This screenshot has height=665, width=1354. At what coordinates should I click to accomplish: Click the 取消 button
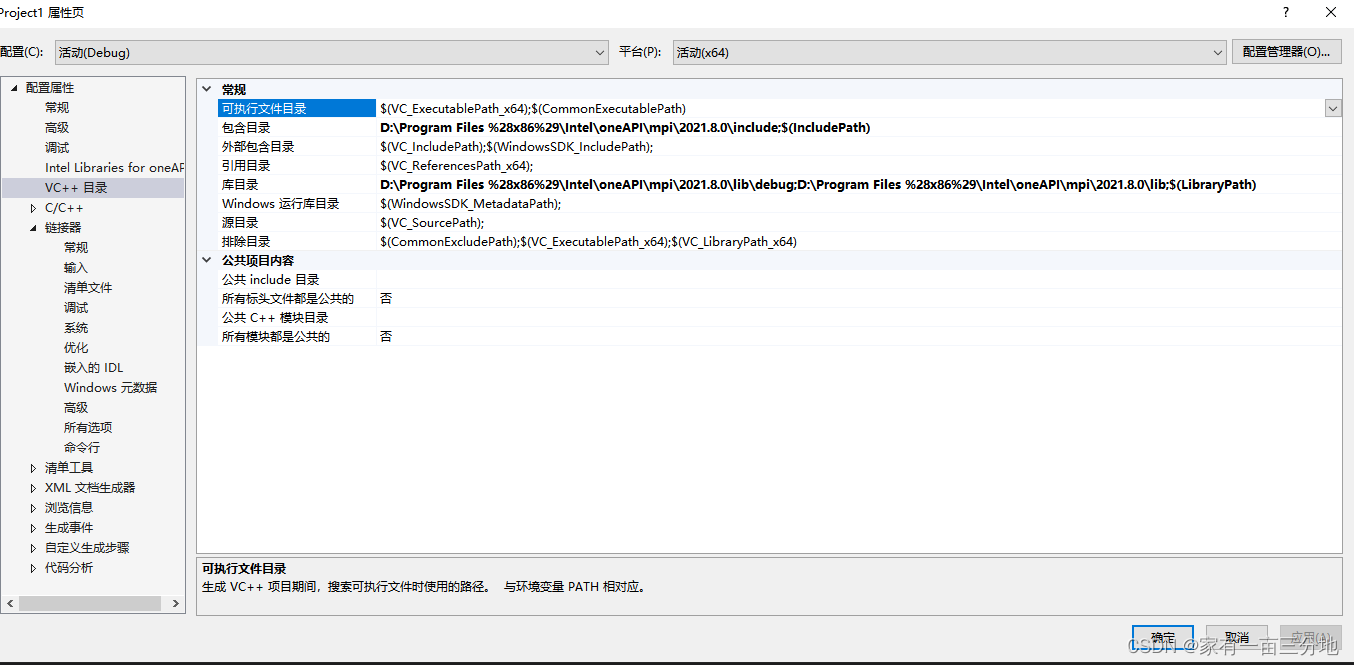coord(1236,637)
